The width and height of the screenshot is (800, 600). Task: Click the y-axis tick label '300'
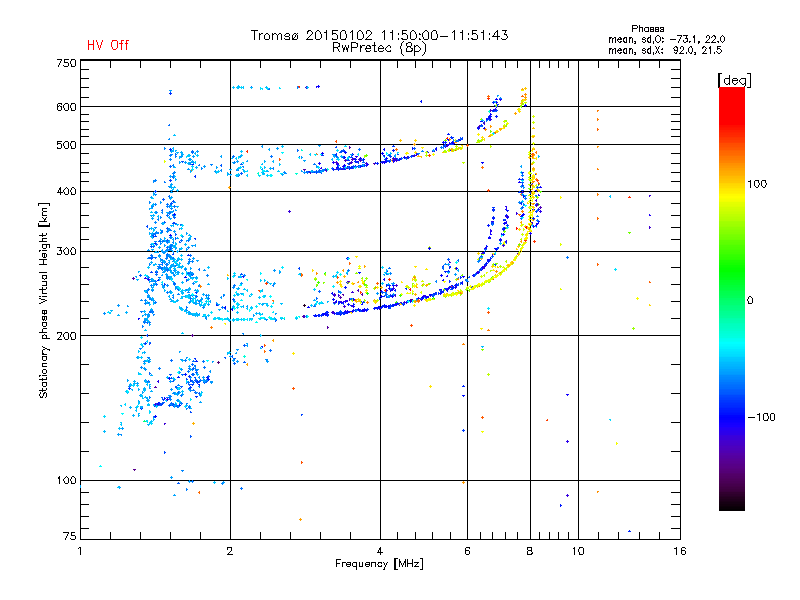tap(66, 252)
